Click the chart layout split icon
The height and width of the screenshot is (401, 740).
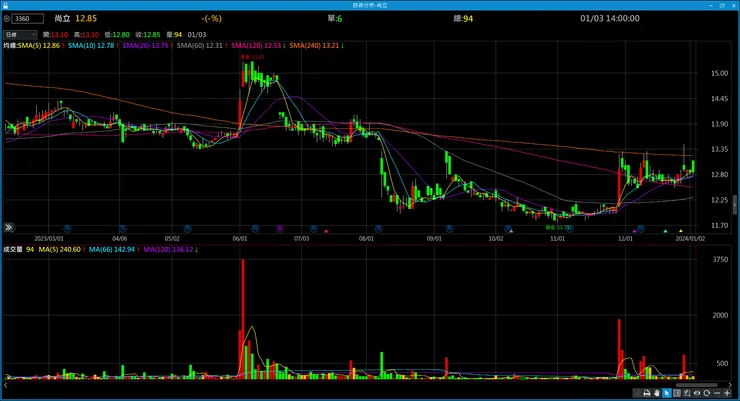click(x=677, y=393)
